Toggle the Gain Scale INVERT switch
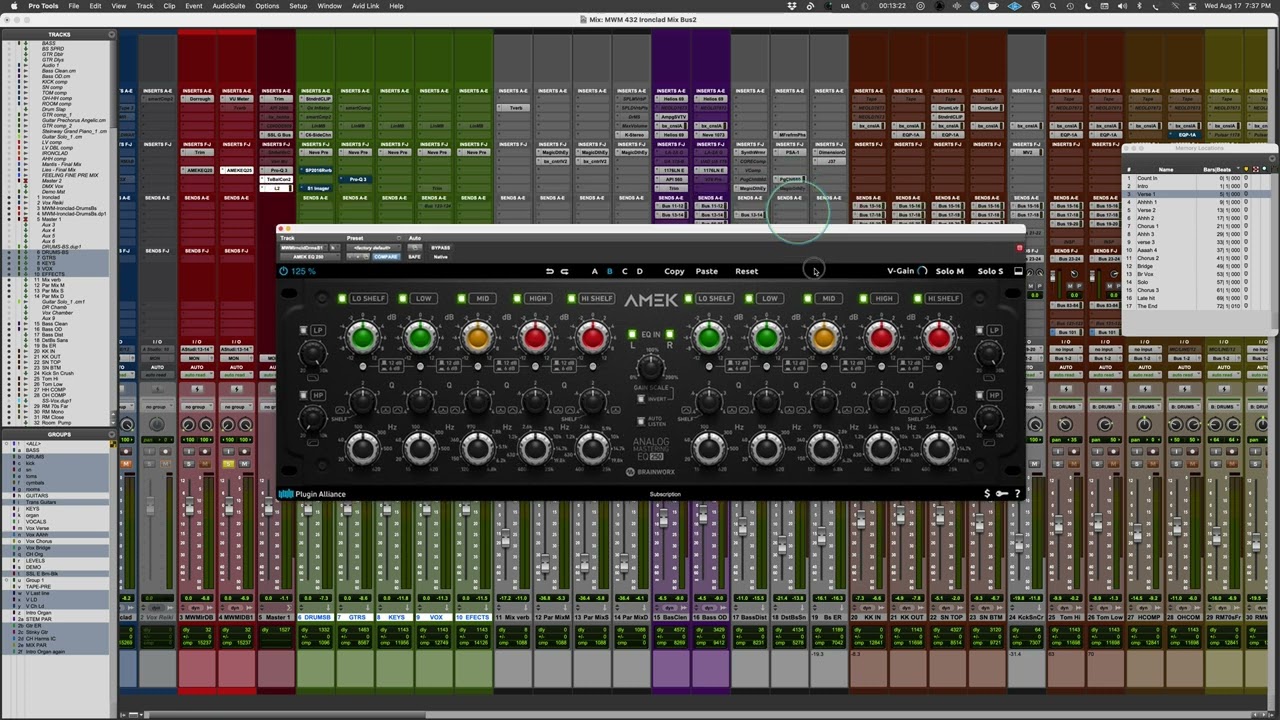 pyautogui.click(x=641, y=398)
